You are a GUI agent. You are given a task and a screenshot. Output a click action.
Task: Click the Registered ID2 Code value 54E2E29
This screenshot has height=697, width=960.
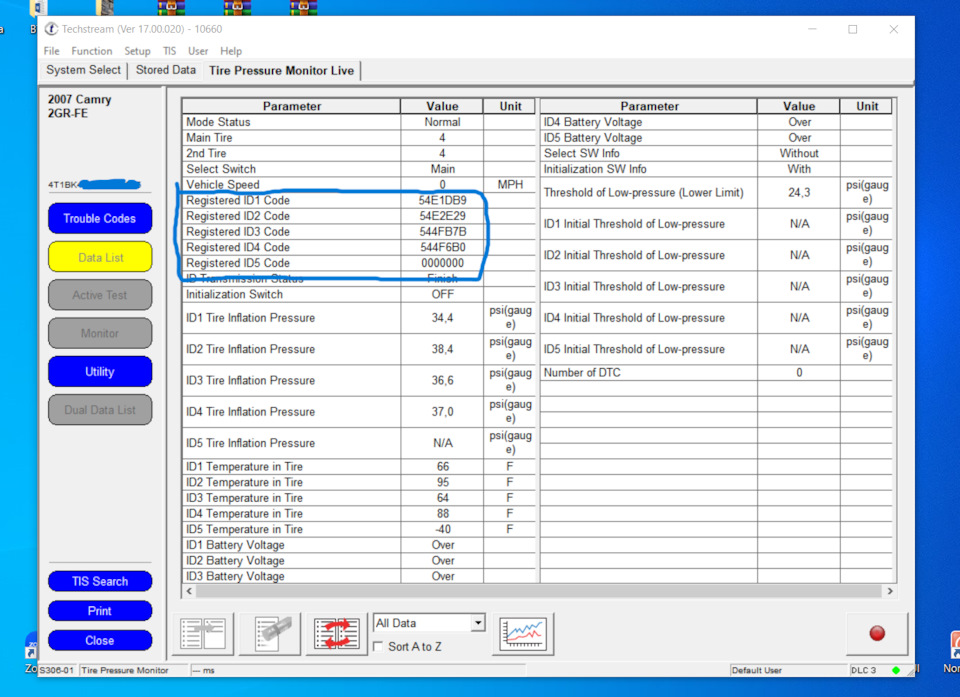(443, 216)
